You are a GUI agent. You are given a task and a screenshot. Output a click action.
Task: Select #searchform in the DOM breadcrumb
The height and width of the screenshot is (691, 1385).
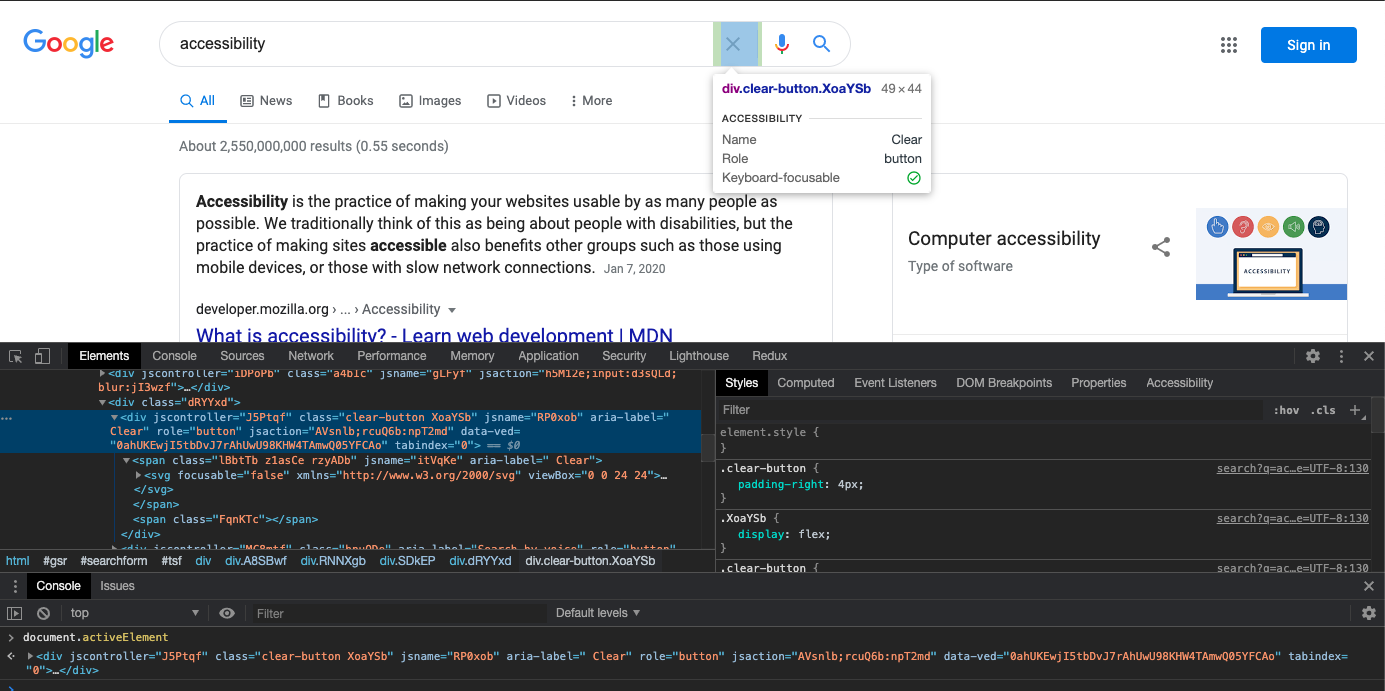click(114, 561)
